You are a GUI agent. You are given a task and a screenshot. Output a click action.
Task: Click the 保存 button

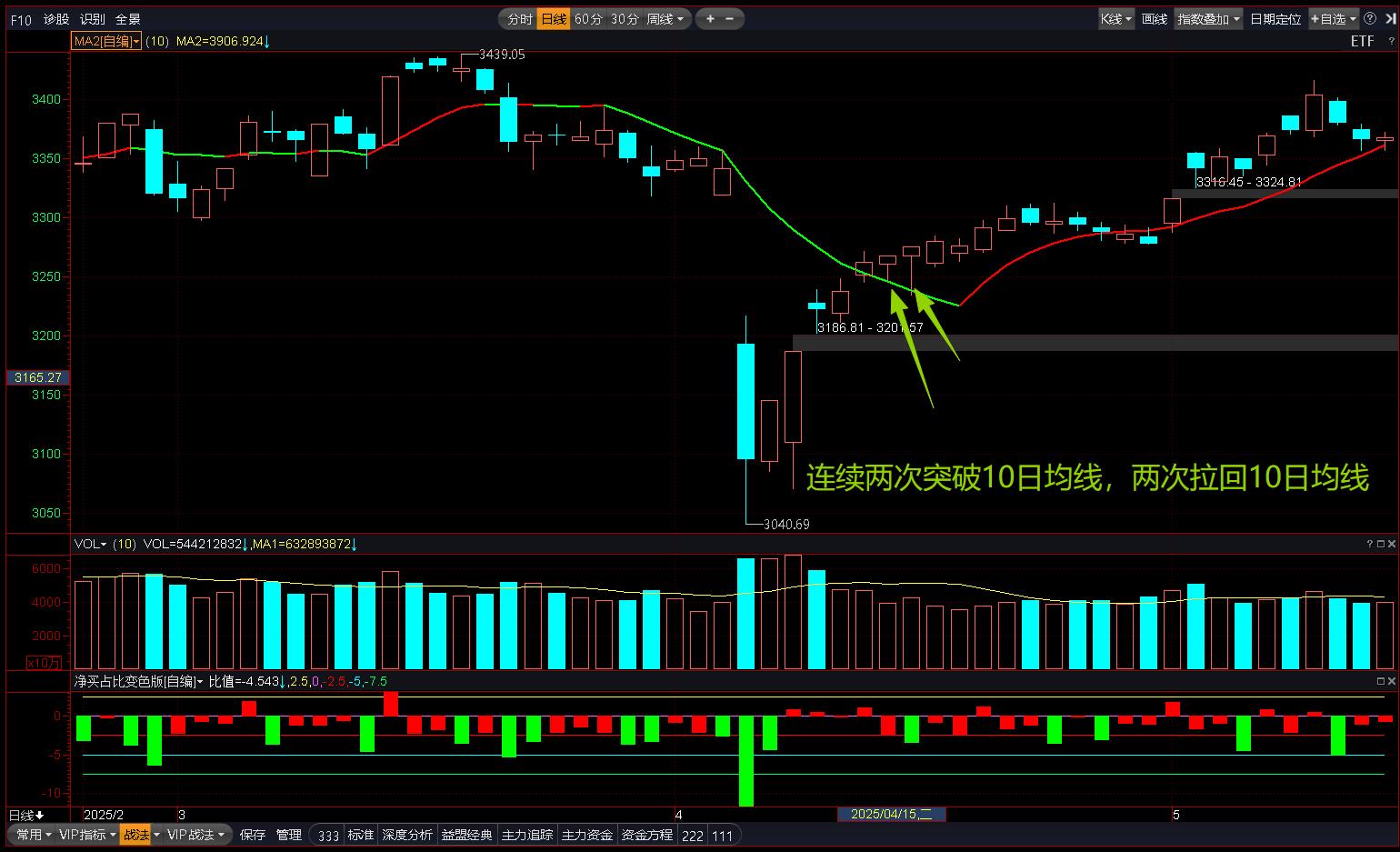point(253,835)
